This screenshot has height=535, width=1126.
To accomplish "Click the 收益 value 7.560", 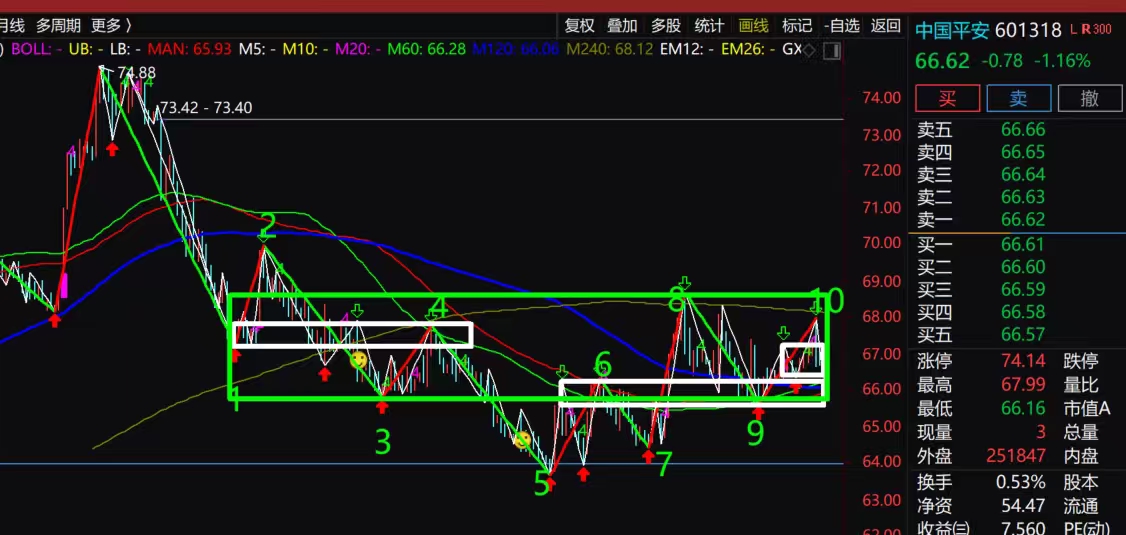I will 1023,529.
